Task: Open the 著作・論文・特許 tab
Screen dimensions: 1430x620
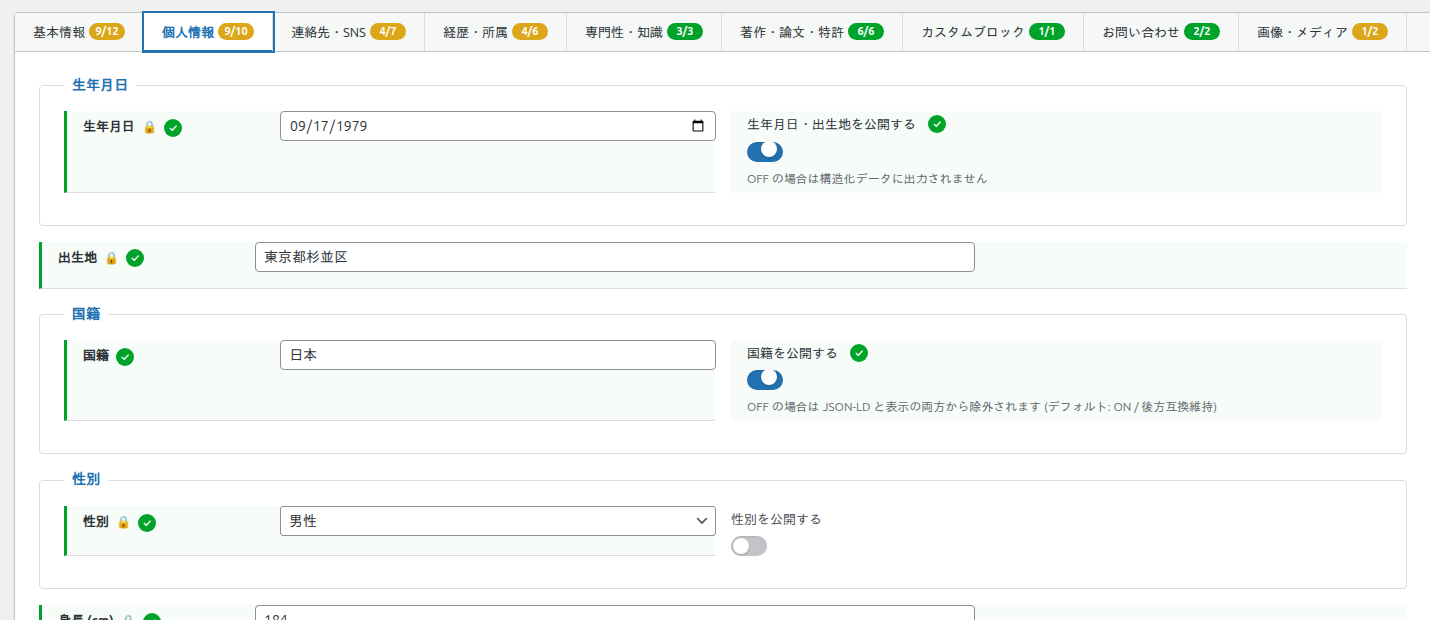Action: coord(812,32)
